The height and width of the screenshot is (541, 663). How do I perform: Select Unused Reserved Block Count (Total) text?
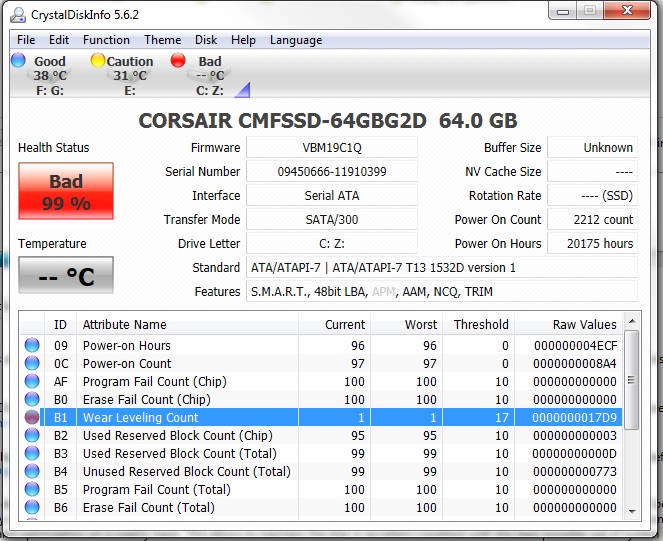pos(187,471)
